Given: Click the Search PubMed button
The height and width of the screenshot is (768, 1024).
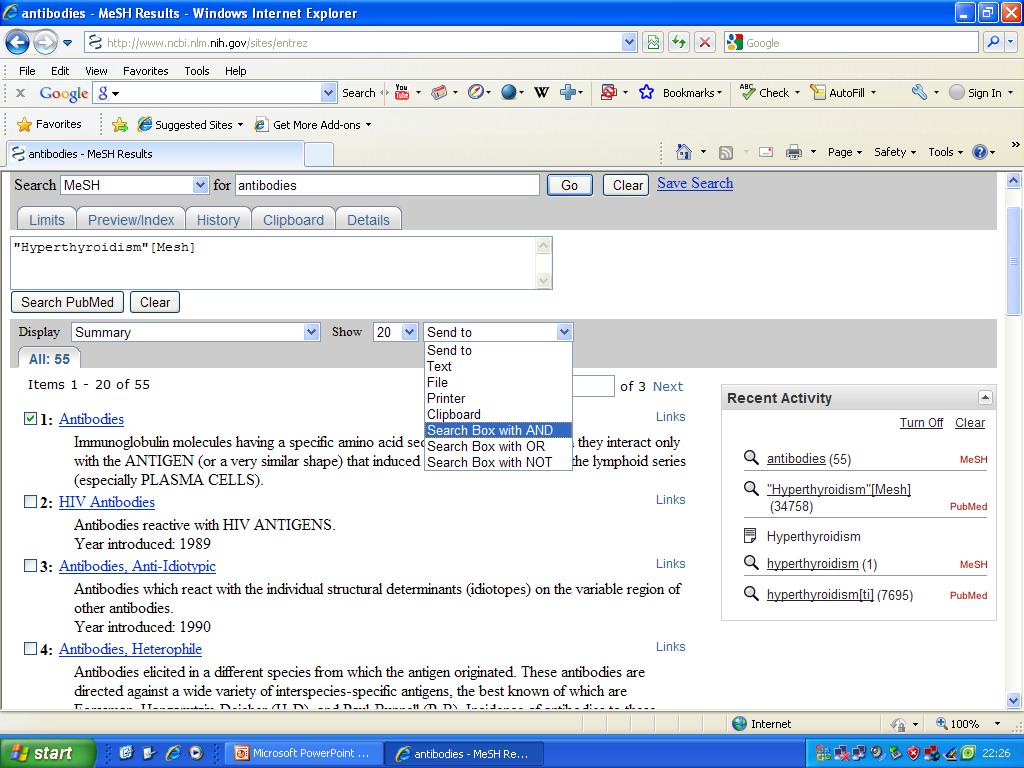Looking at the screenshot, I should tap(67, 302).
